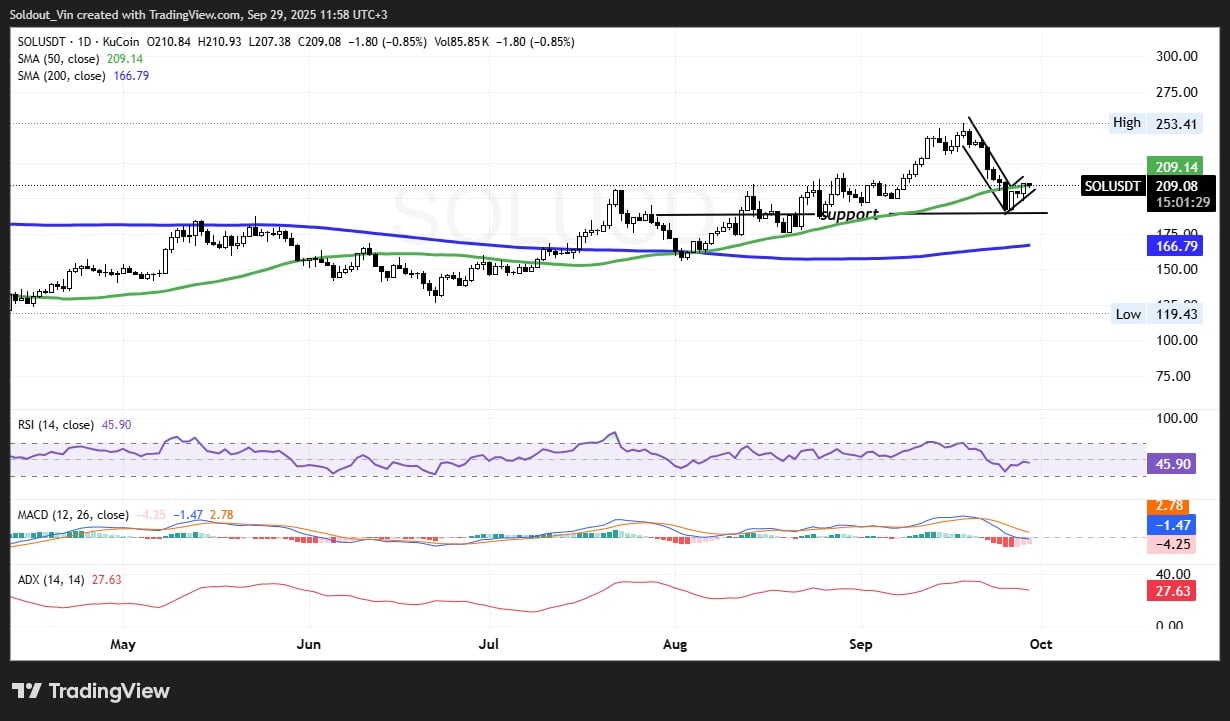Click the SMA (50, close) legend
The width and height of the screenshot is (1230, 721).
[x=60, y=59]
